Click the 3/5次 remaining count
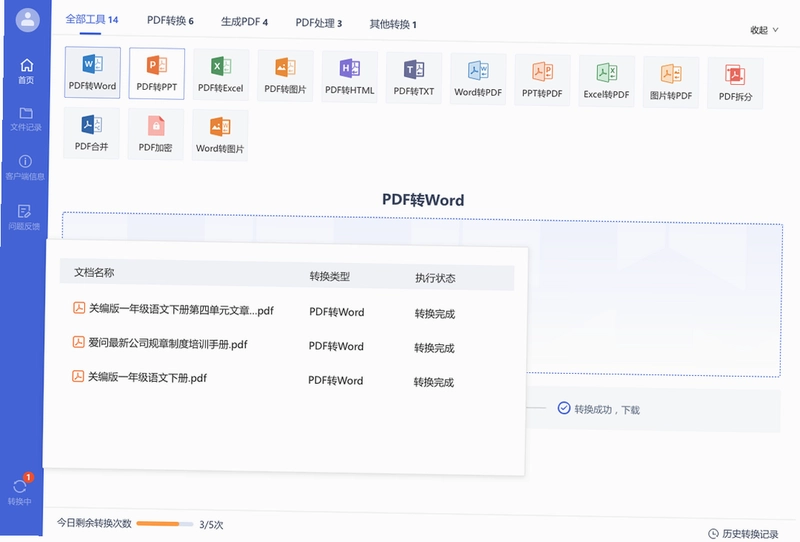 click(211, 525)
